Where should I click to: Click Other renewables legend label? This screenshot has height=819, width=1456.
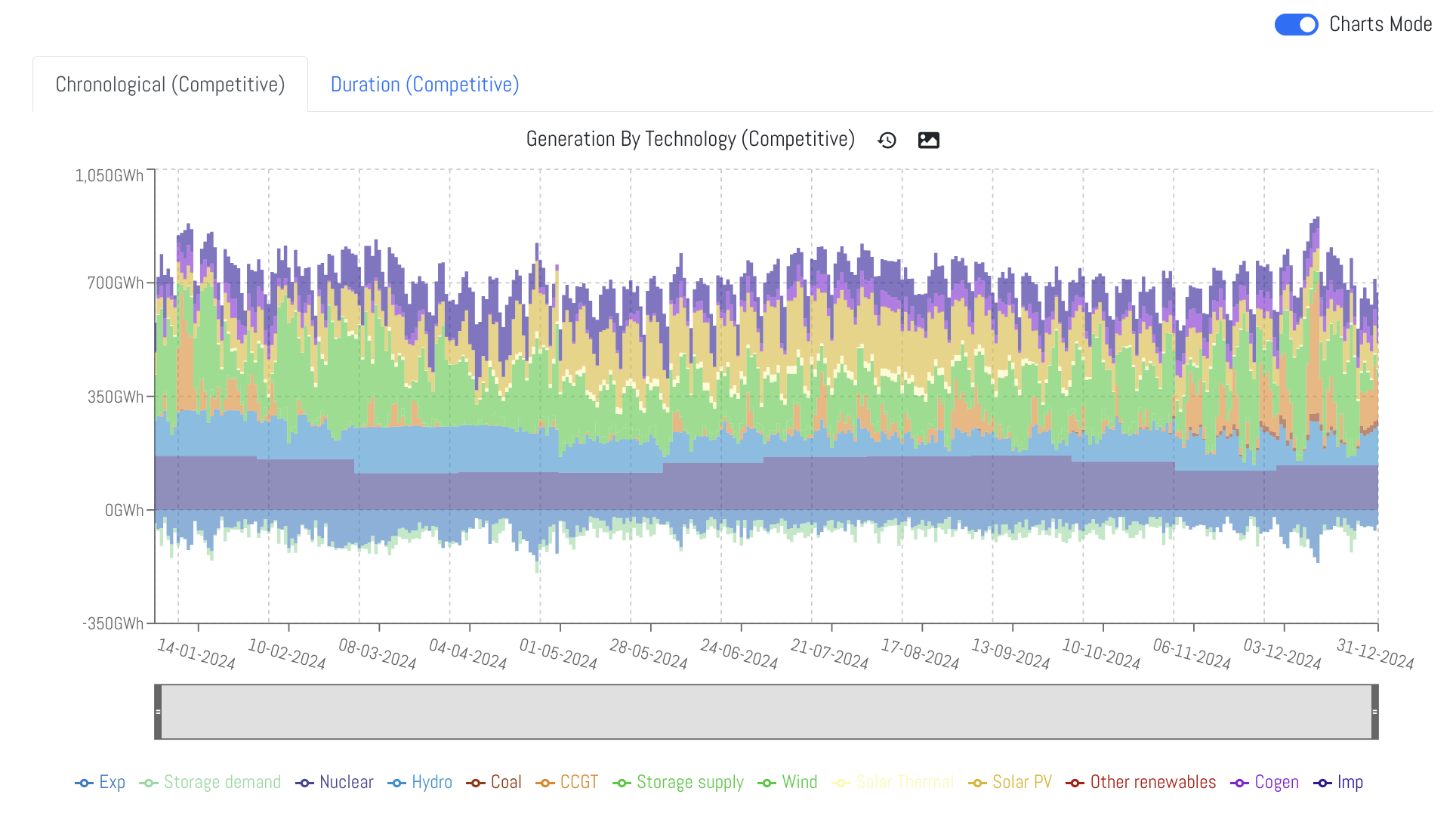pyautogui.click(x=1152, y=783)
